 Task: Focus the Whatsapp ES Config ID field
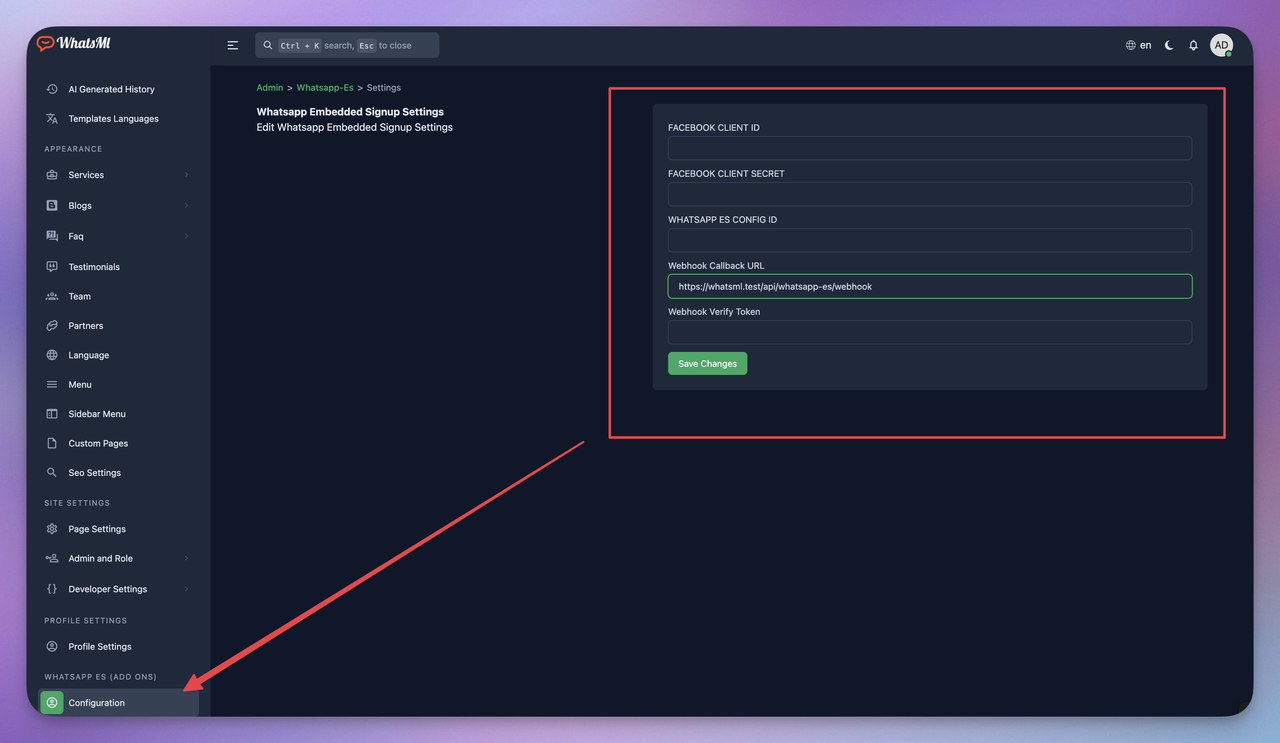point(930,240)
